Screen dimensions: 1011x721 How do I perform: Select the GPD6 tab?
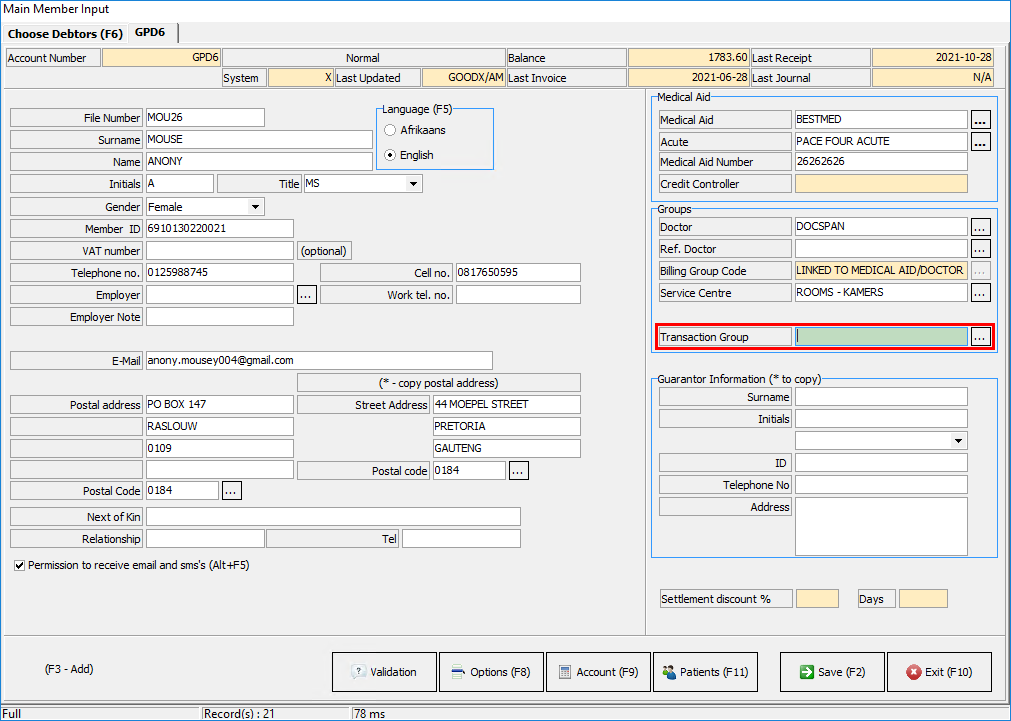click(x=150, y=33)
